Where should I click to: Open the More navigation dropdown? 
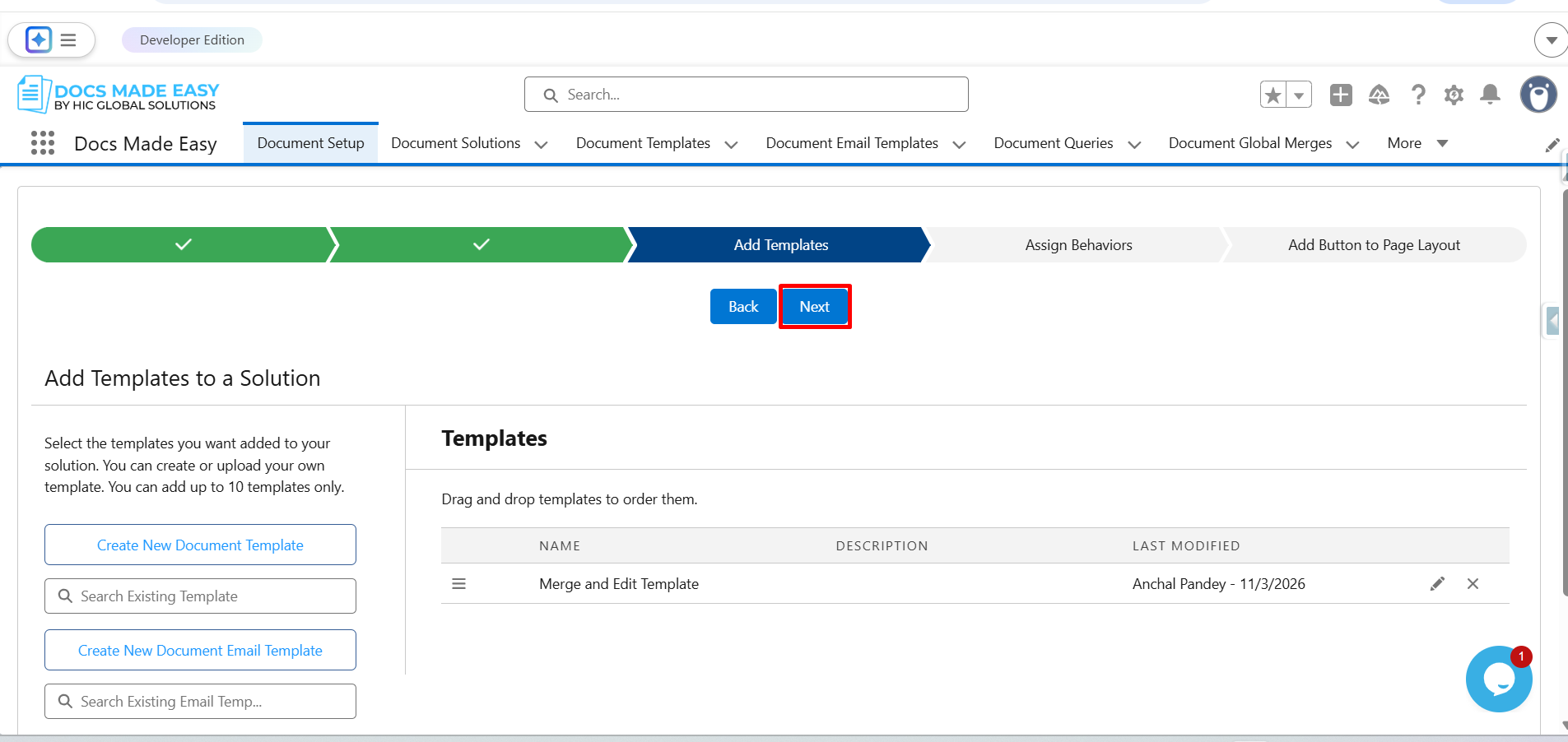[x=1417, y=143]
